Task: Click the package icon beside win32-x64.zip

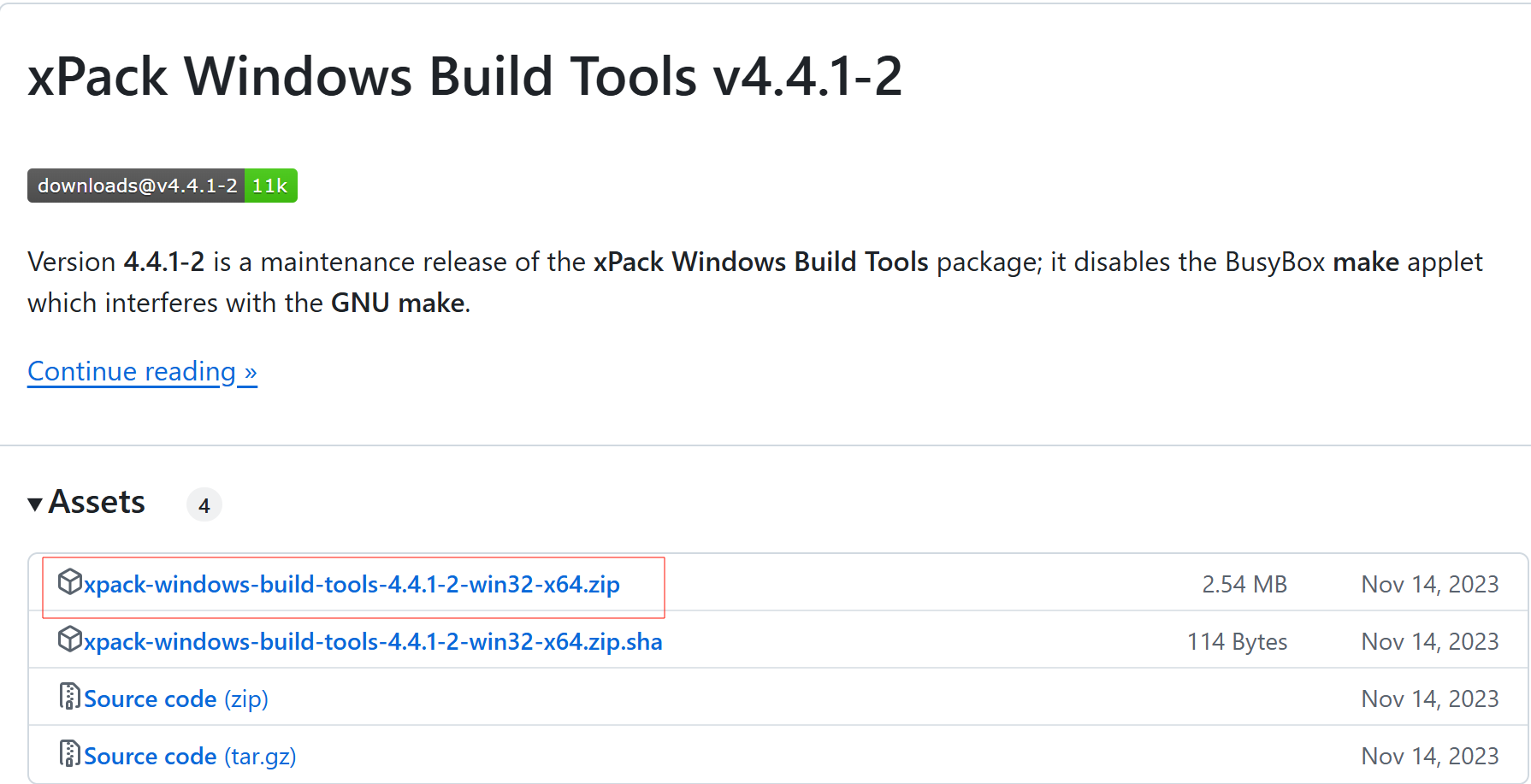Action: click(x=69, y=582)
